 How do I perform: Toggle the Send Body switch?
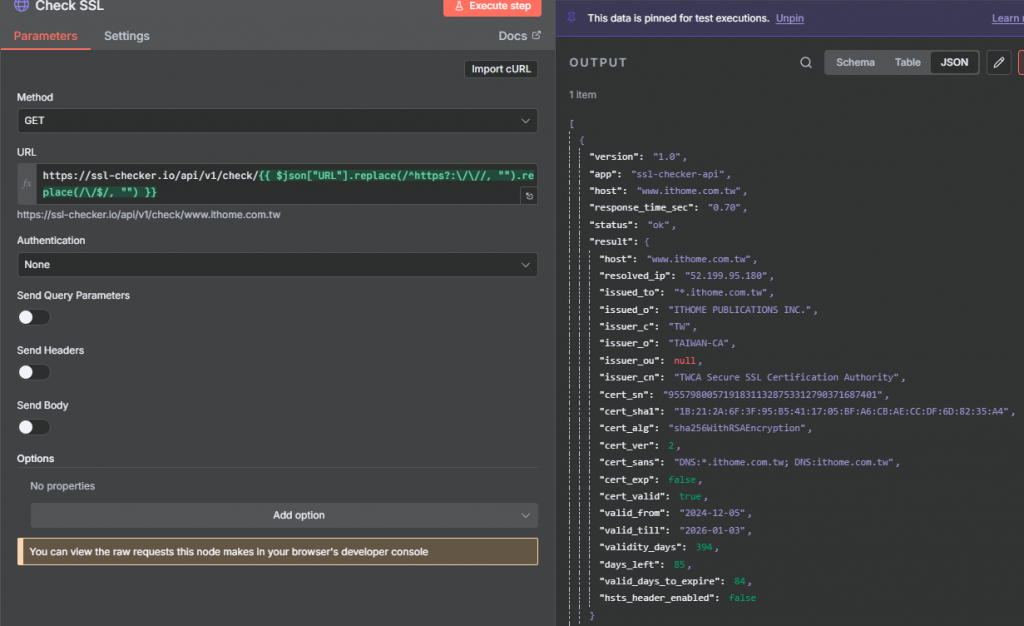coord(33,427)
